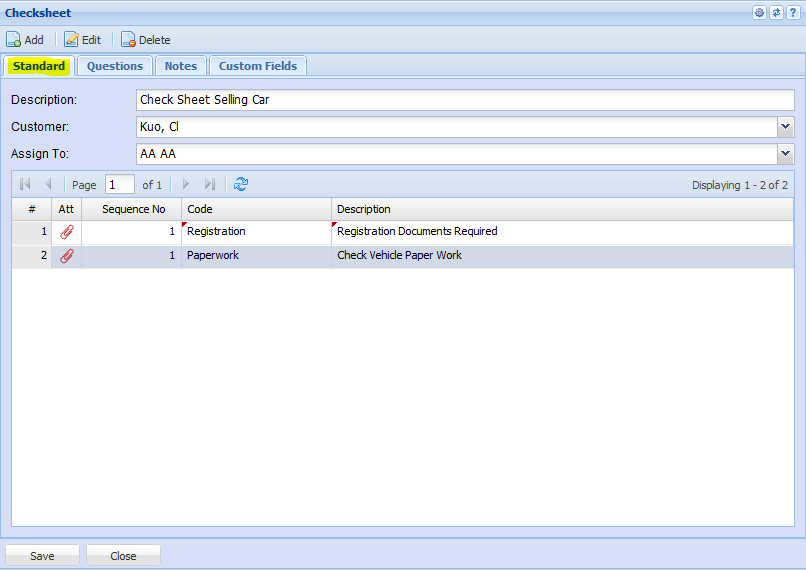Open attachment paperclip for Registration row
Screen dimensions: 806x570
pyautogui.click(x=67, y=231)
